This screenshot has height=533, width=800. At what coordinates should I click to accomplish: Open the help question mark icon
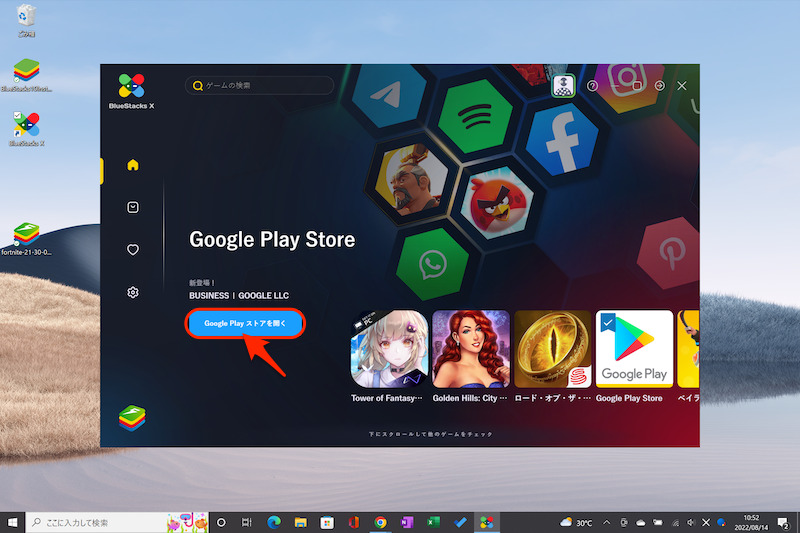[592, 86]
